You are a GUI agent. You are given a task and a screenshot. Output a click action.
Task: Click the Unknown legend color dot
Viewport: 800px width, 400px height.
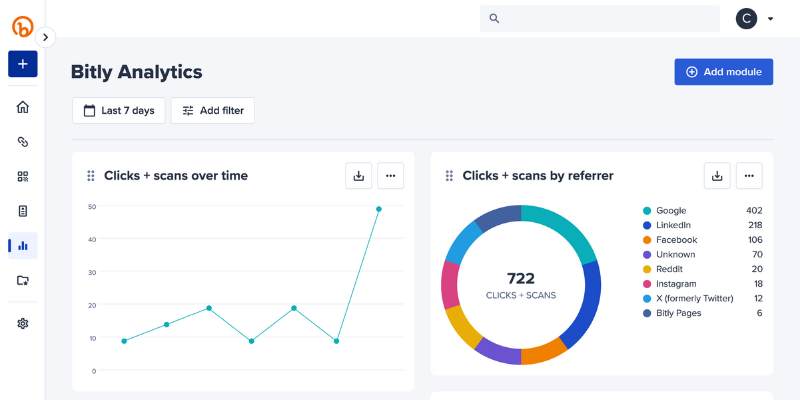pyautogui.click(x=647, y=255)
